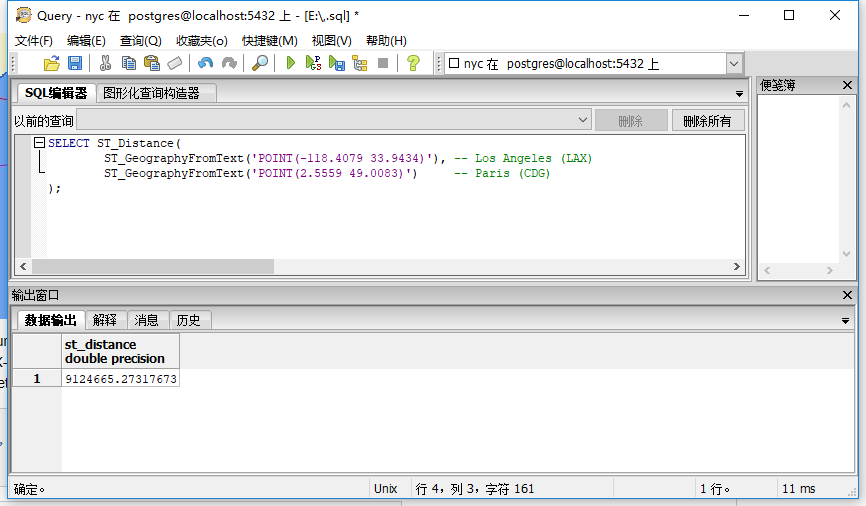
Task: Click the SELECT keyword in the editor
Action: 68,144
